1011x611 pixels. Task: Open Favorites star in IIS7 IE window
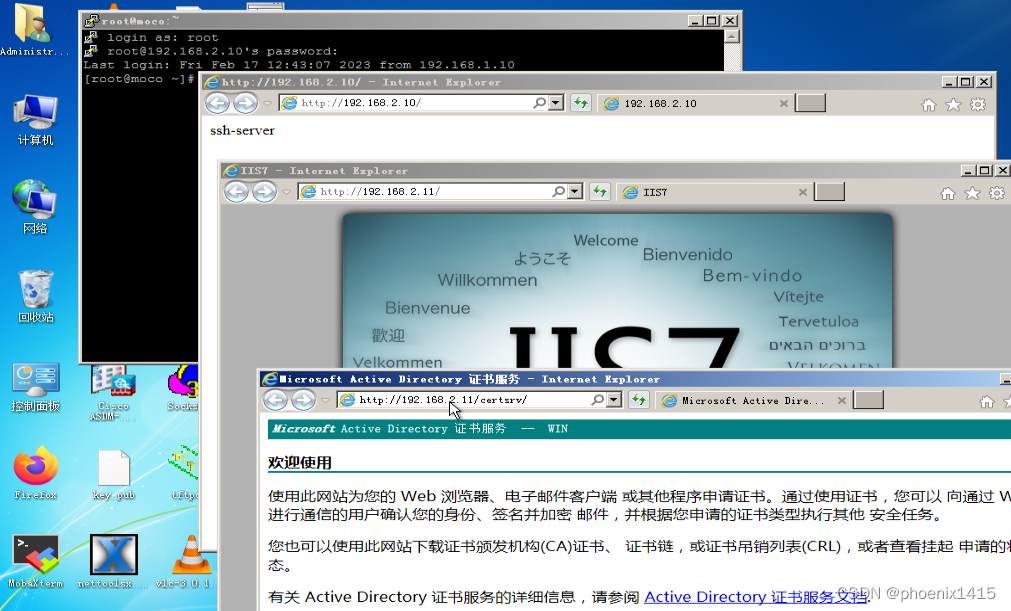pyautogui.click(x=972, y=193)
